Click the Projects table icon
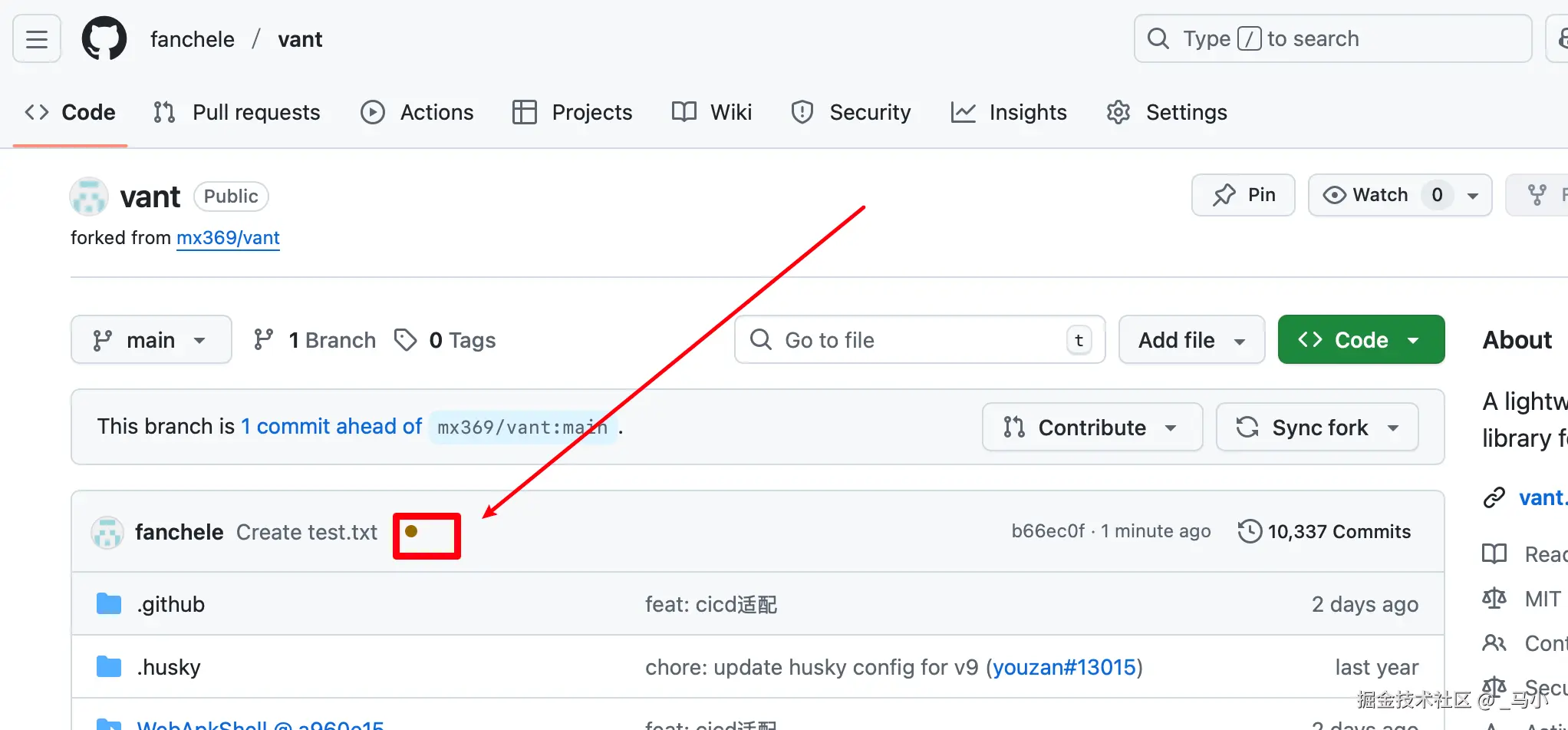 [525, 112]
